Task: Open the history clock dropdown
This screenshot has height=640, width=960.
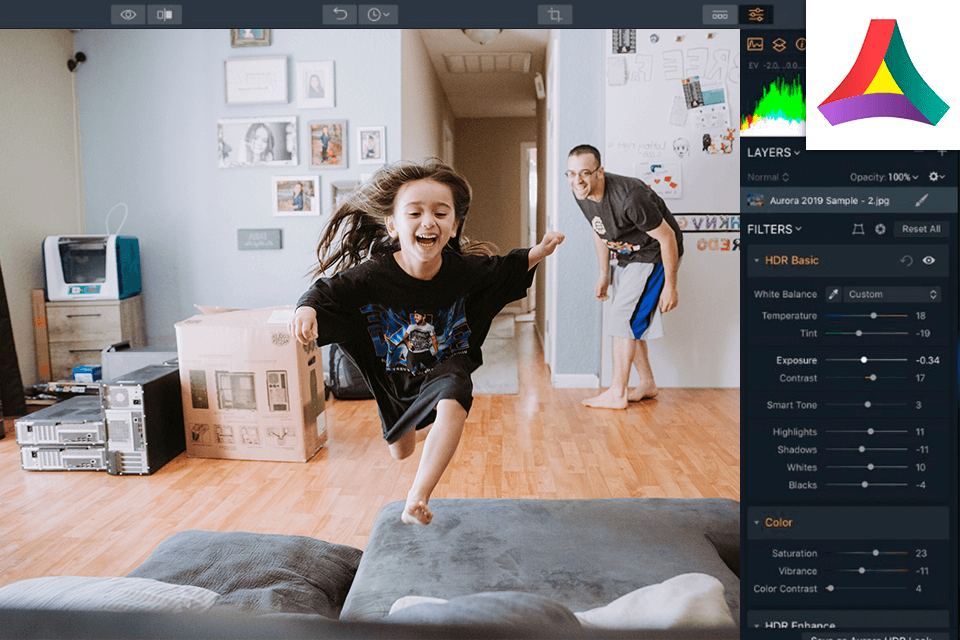Action: point(378,15)
